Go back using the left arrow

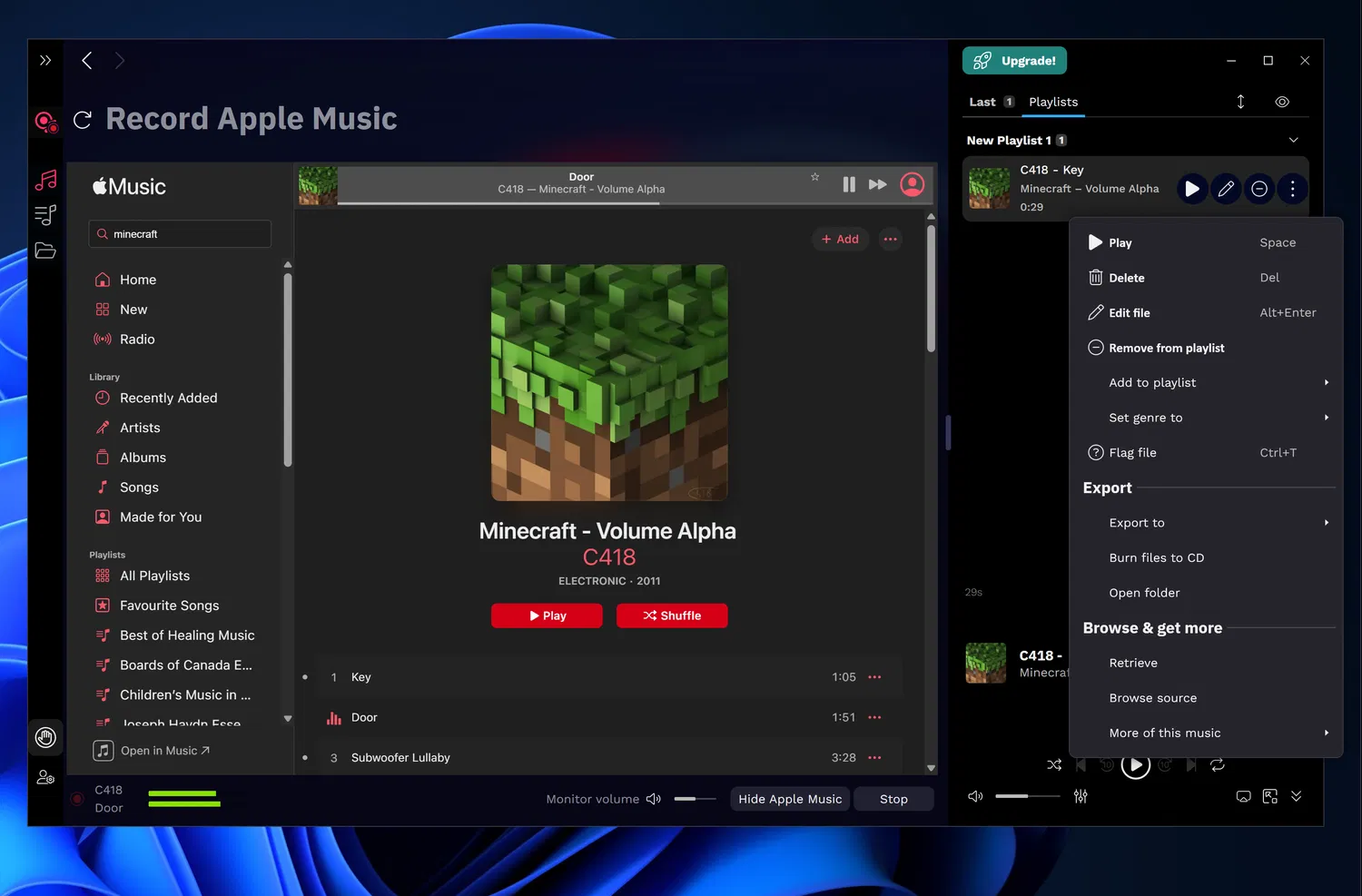click(x=87, y=61)
